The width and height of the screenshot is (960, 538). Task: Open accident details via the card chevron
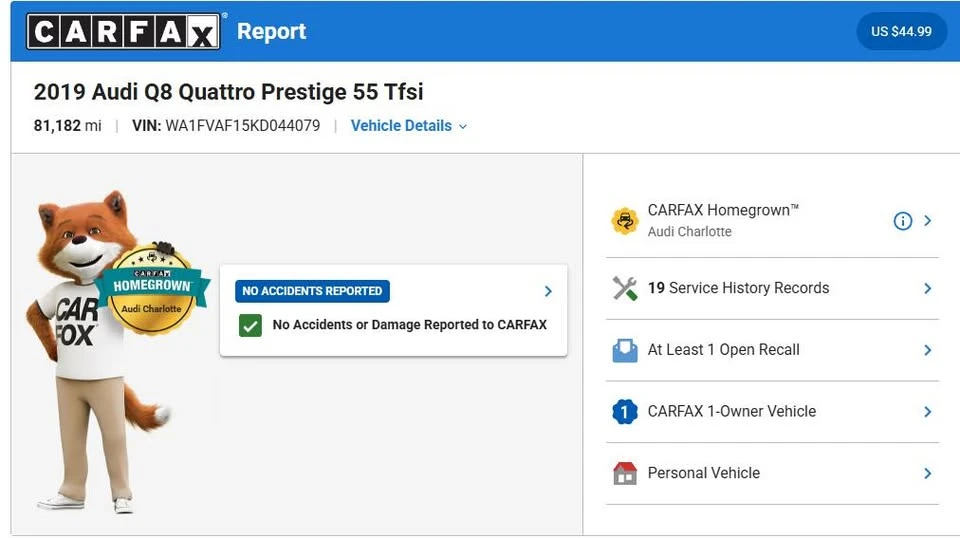click(x=548, y=291)
